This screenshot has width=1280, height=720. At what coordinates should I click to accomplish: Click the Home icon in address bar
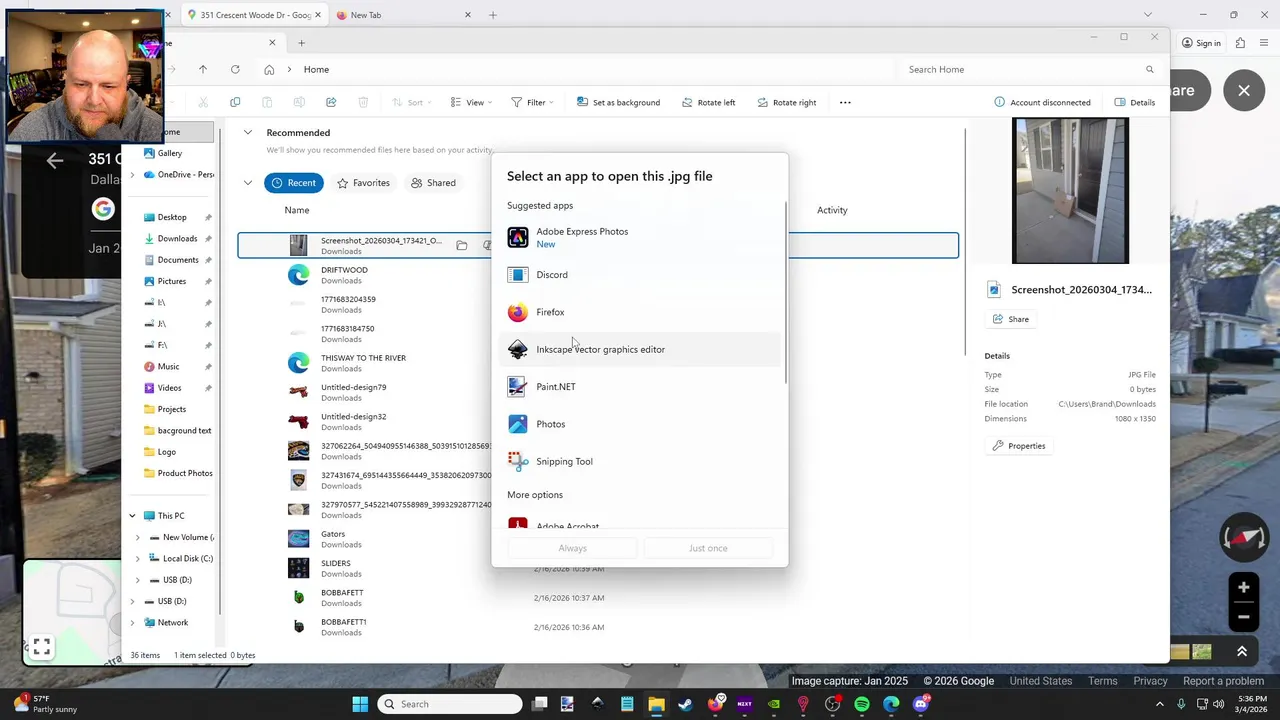[269, 69]
